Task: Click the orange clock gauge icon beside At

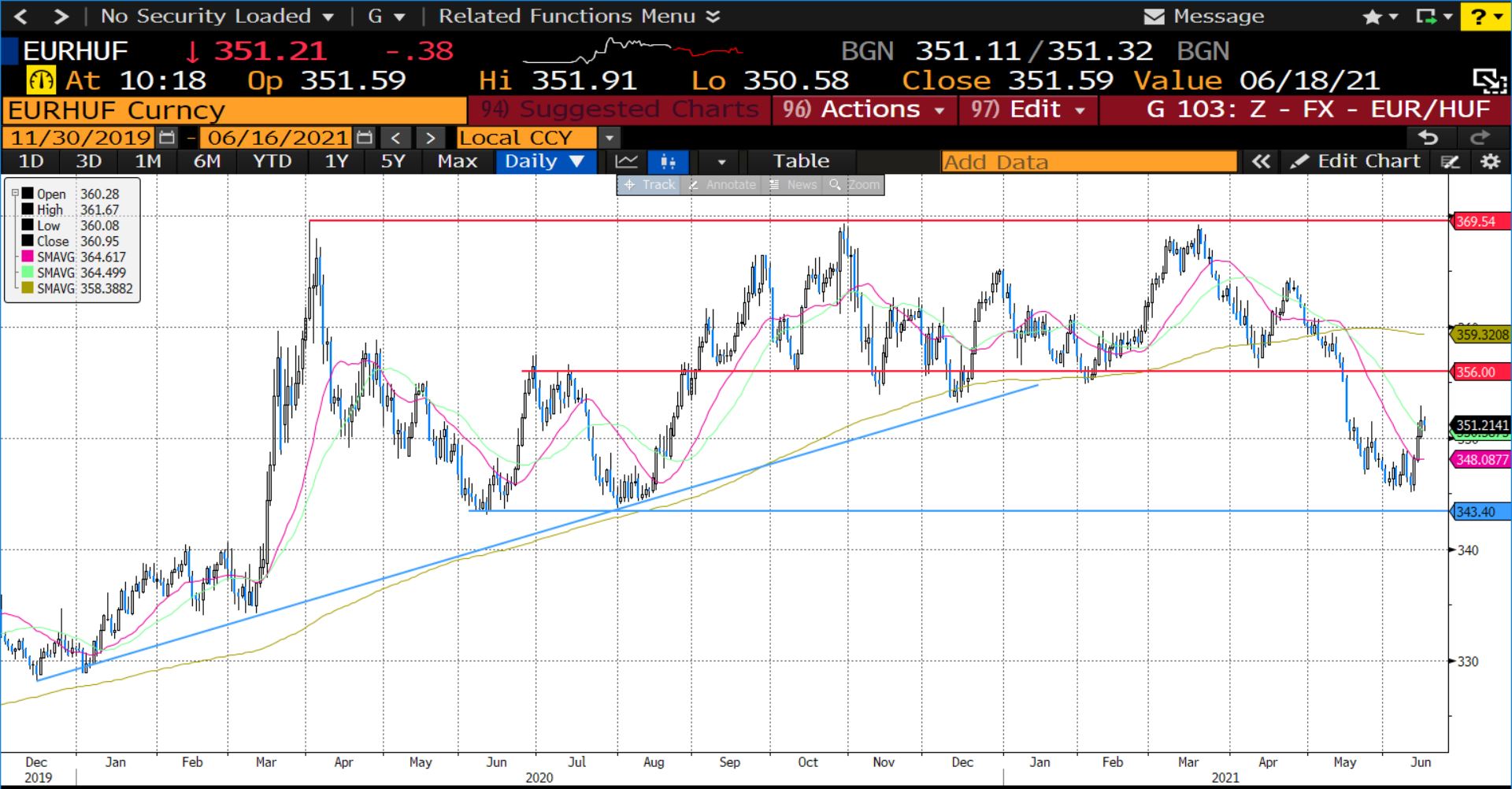Action: click(x=41, y=80)
